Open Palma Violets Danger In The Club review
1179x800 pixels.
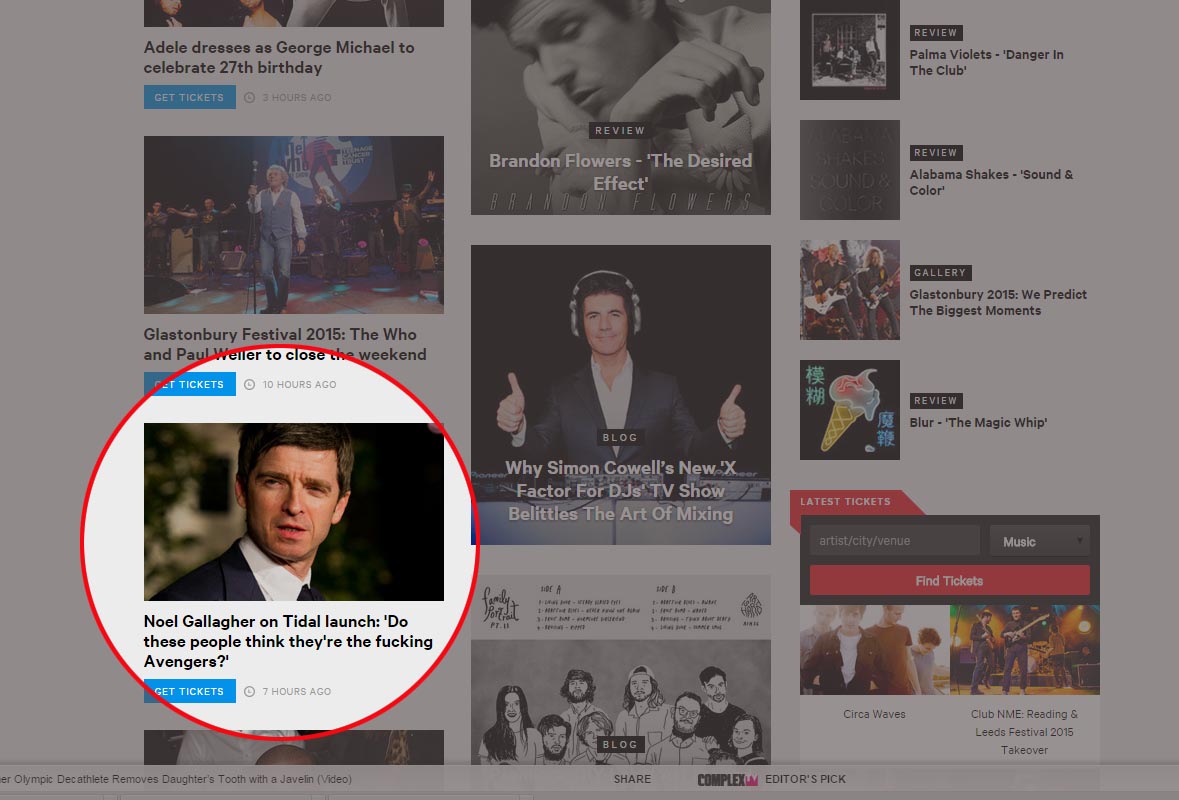tap(986, 62)
